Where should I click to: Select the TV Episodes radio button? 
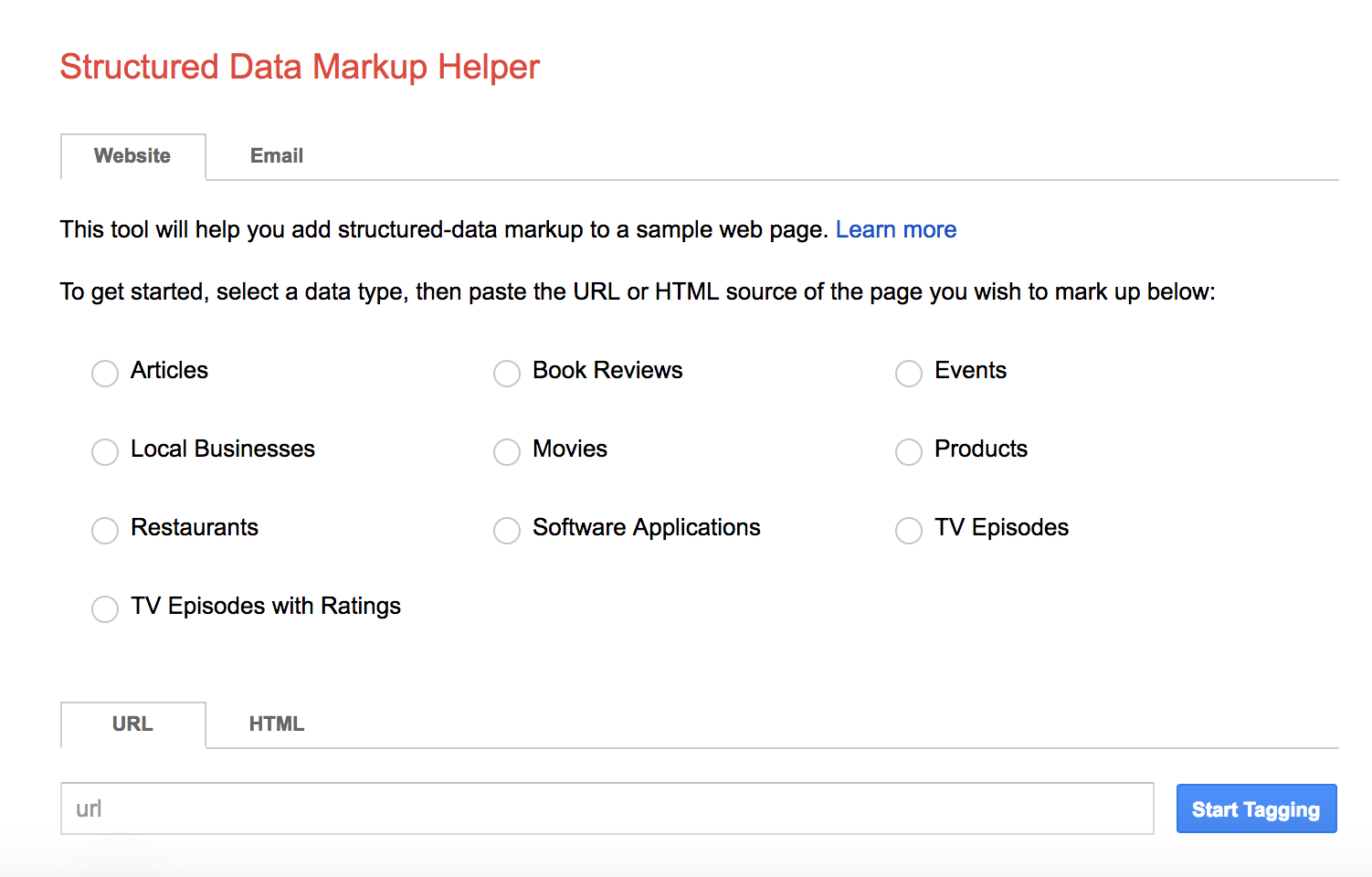[x=909, y=530]
